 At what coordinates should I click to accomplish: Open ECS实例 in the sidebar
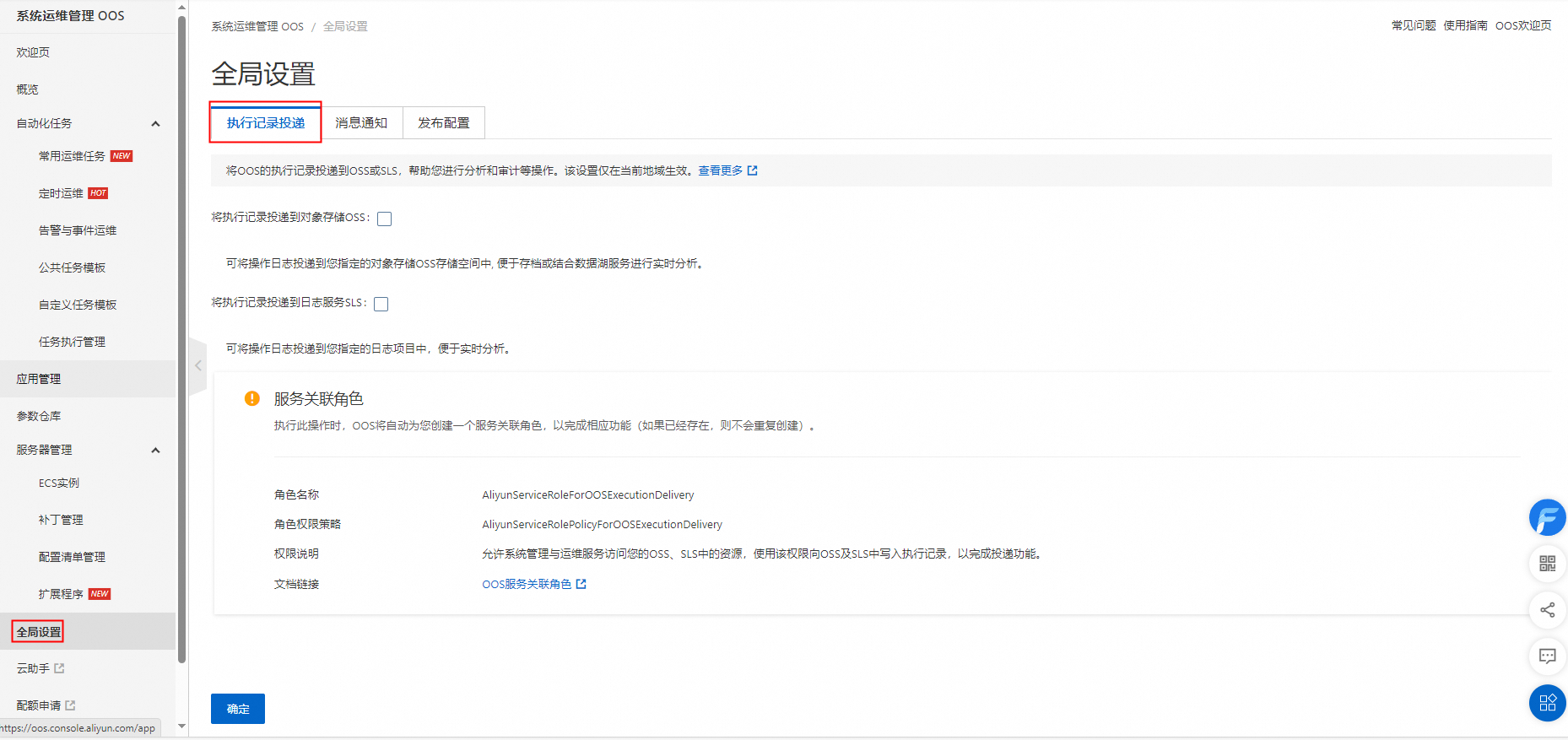click(59, 483)
